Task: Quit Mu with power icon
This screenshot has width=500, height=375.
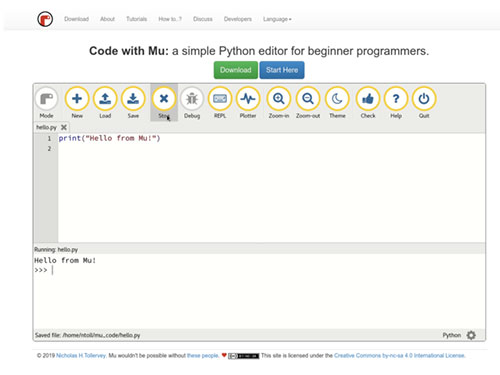Action: tap(424, 99)
